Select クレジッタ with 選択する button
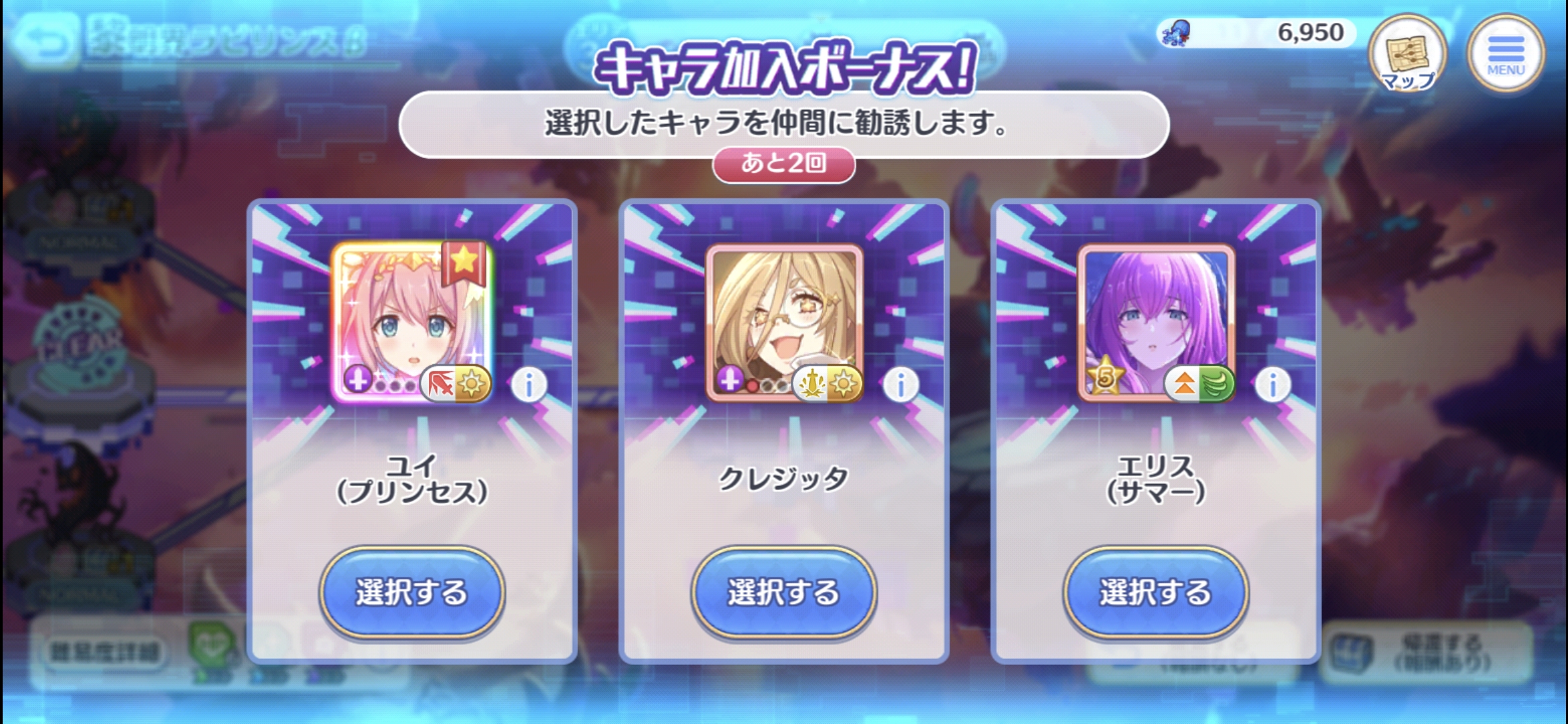The width and height of the screenshot is (1568, 724). tap(783, 592)
